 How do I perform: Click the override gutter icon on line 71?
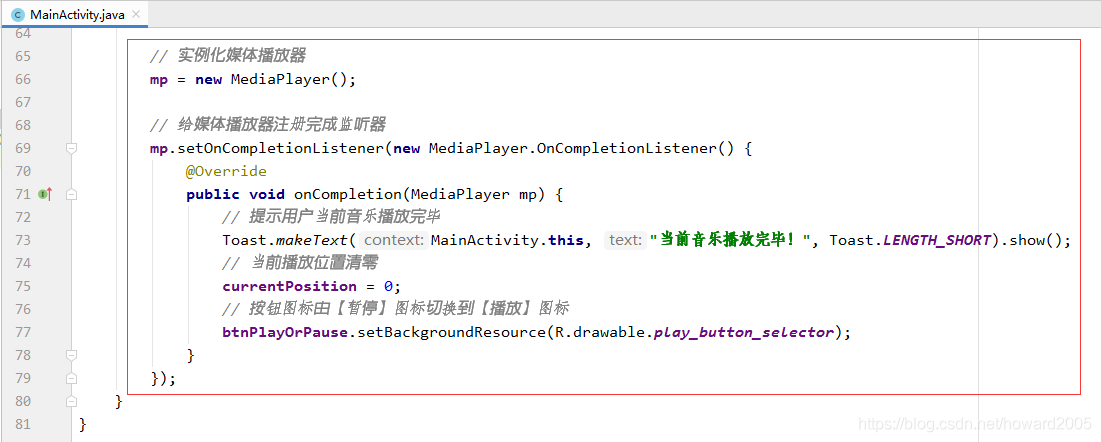pos(46,194)
